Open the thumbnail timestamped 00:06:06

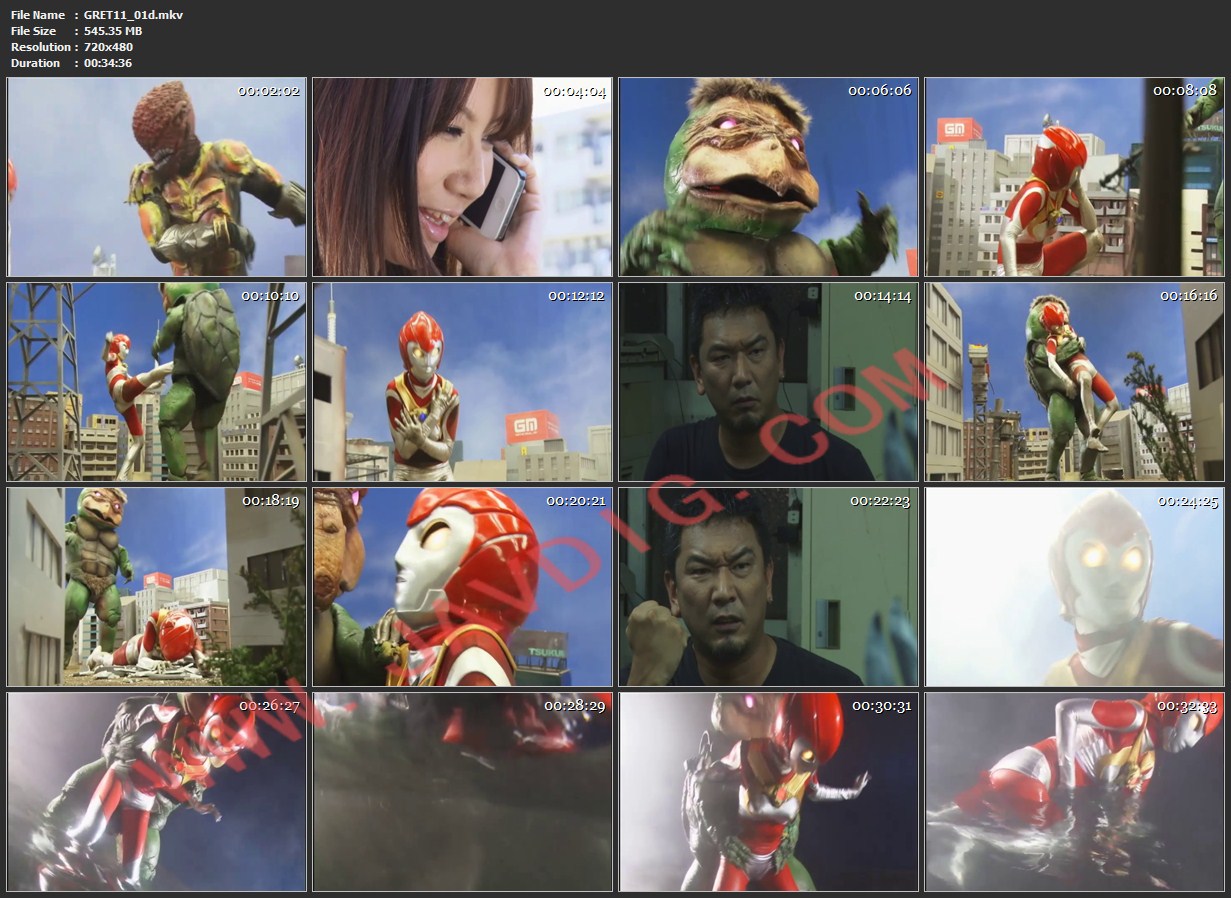click(x=768, y=177)
